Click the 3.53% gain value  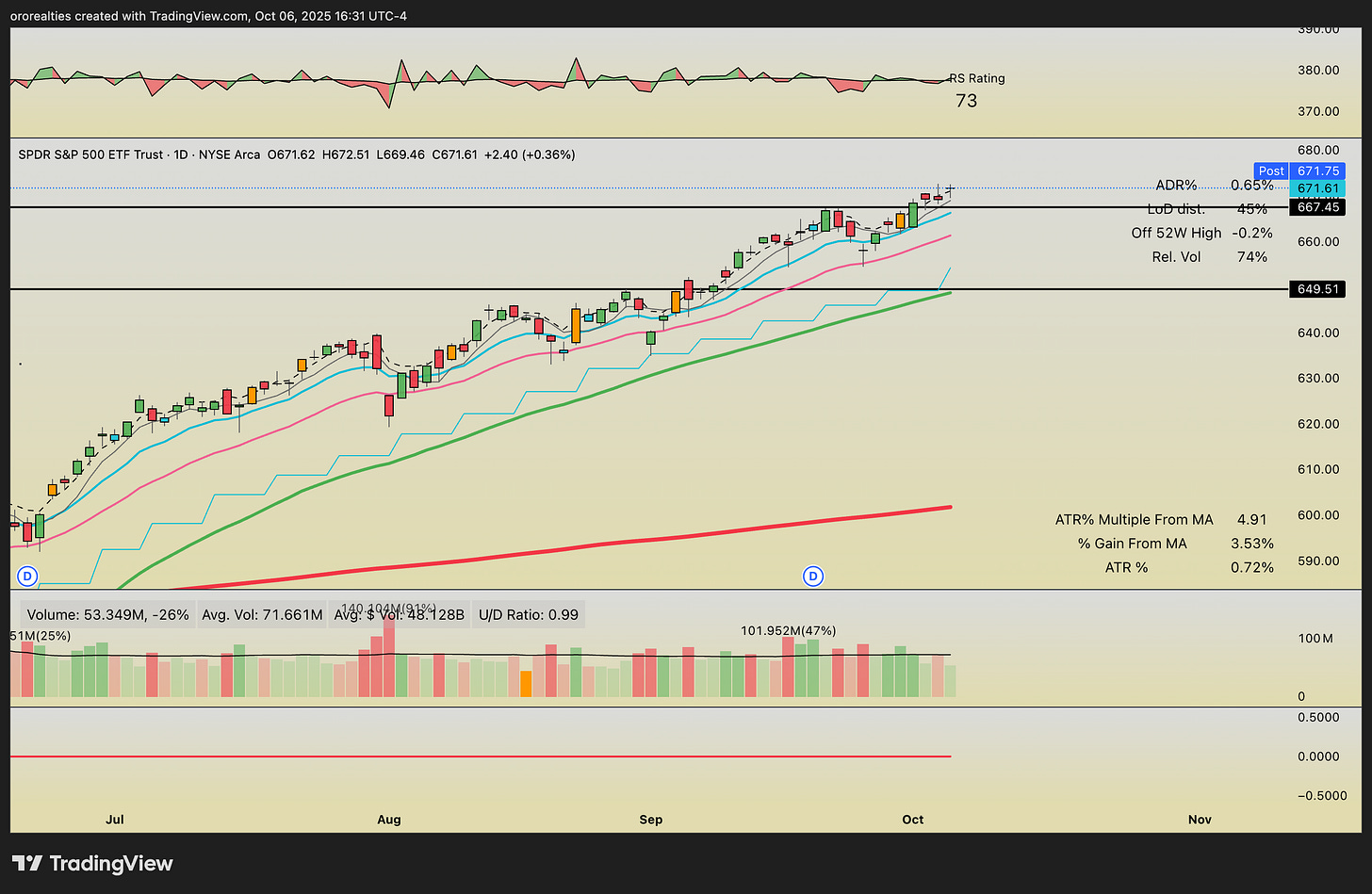(x=1252, y=544)
